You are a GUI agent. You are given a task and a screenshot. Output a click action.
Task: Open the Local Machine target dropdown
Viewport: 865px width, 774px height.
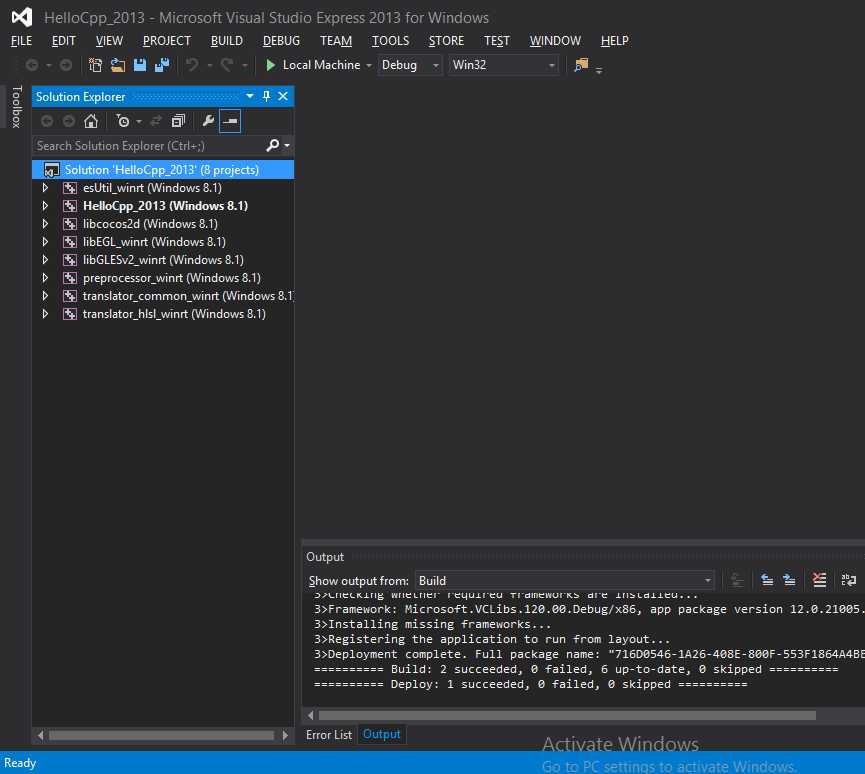coord(369,66)
